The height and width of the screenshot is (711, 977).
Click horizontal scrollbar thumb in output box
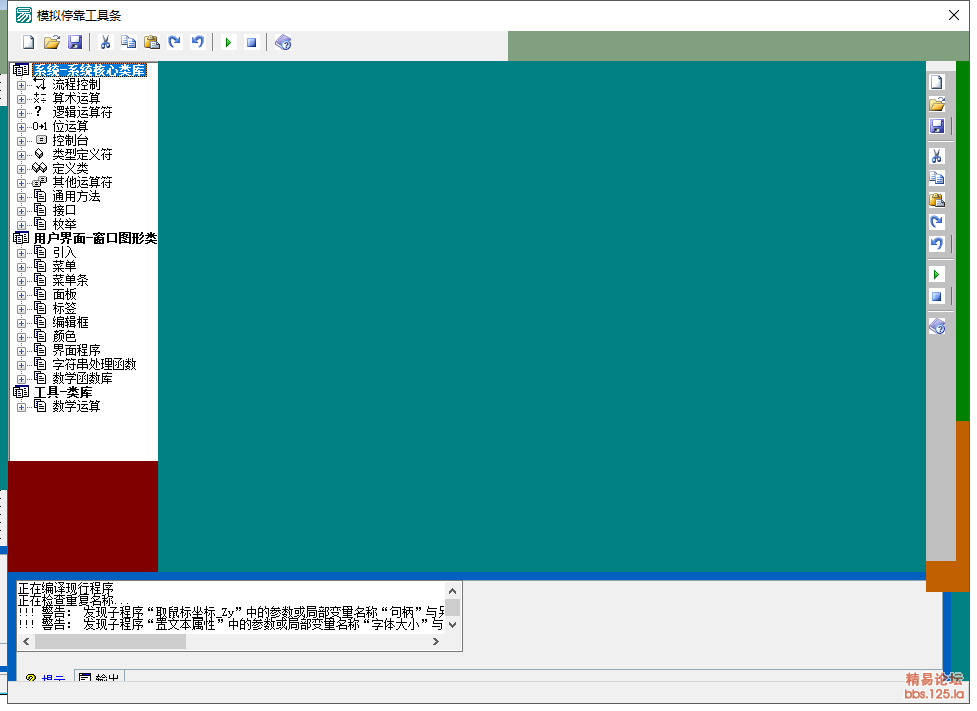(x=110, y=641)
